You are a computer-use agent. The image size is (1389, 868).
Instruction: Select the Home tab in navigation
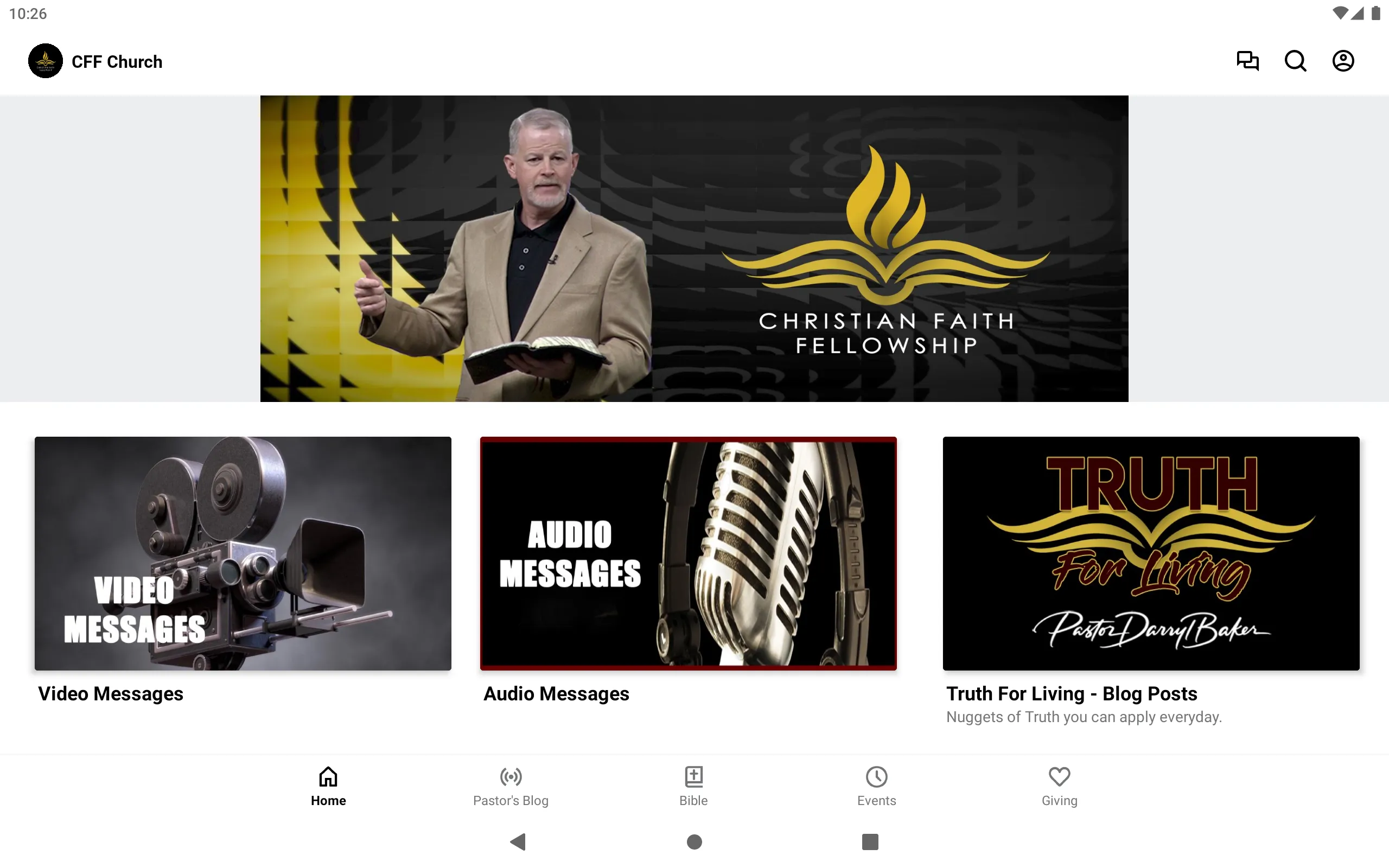328,786
